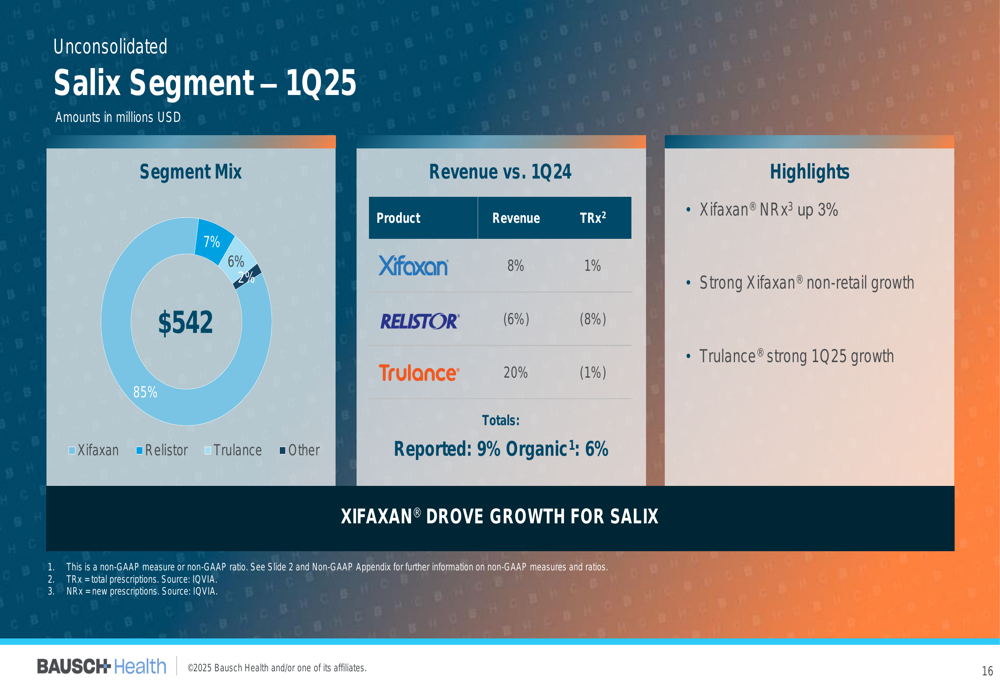Screen dimensions: 1000x685
Task: Click the "Totals:" label
Action: [501, 420]
